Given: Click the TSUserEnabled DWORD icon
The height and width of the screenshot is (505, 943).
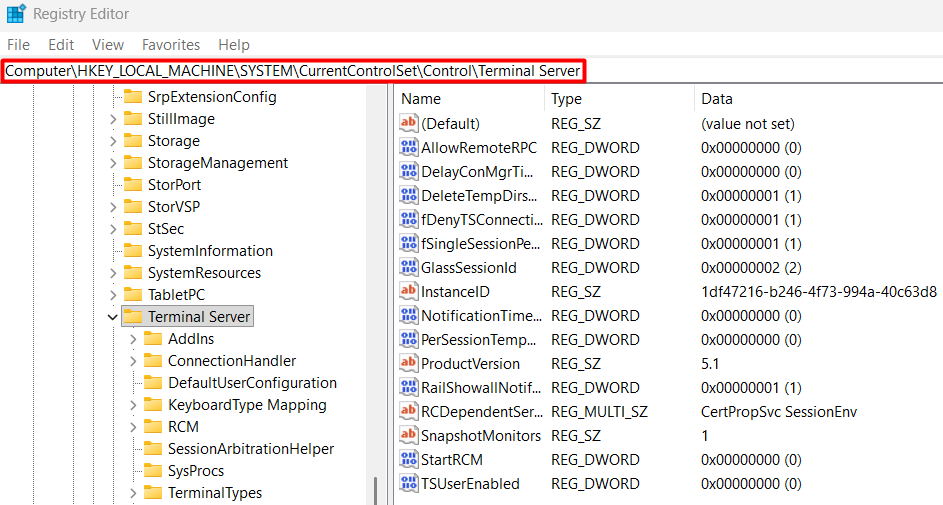Looking at the screenshot, I should (x=408, y=484).
